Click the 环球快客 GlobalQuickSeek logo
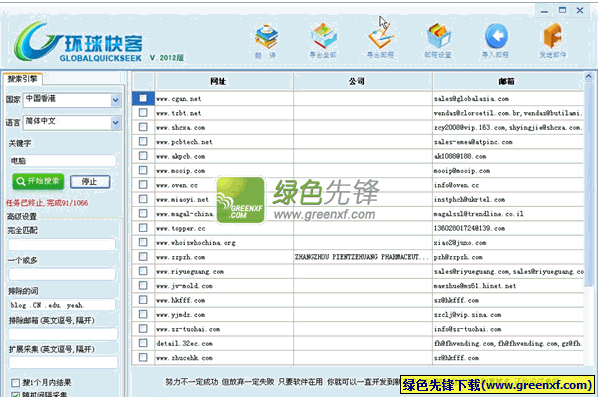 tap(79, 42)
